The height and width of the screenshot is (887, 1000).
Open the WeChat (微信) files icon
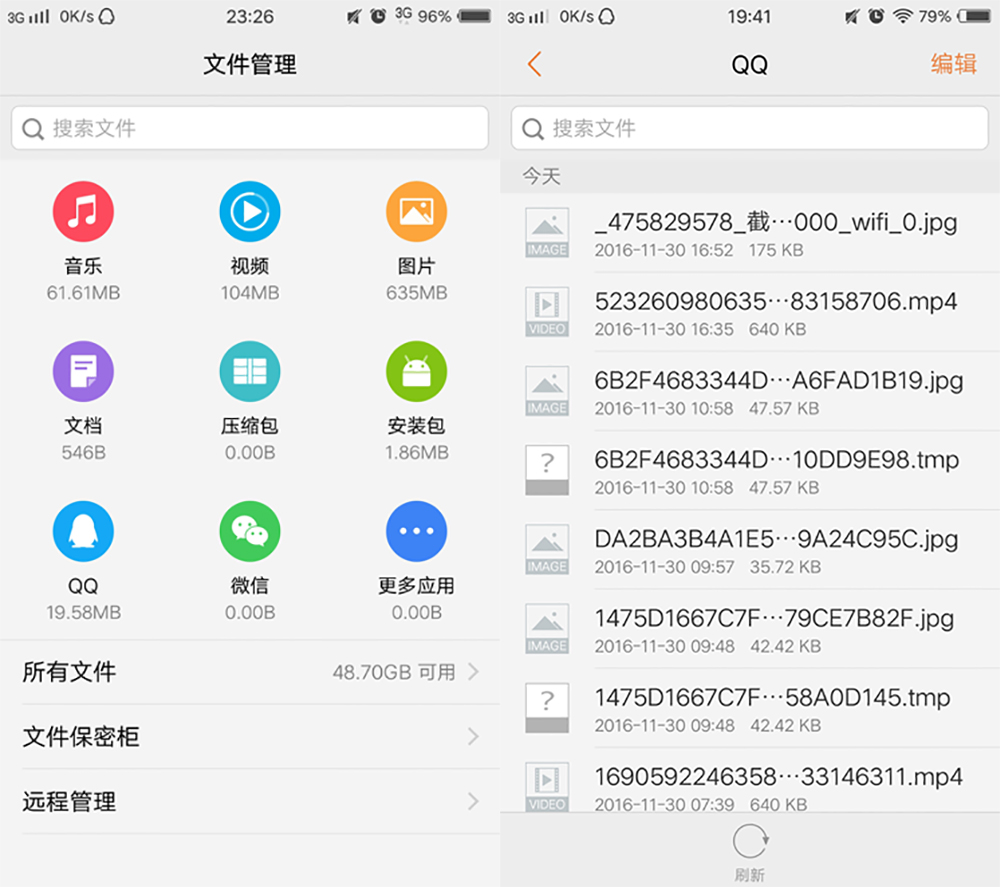pos(249,531)
